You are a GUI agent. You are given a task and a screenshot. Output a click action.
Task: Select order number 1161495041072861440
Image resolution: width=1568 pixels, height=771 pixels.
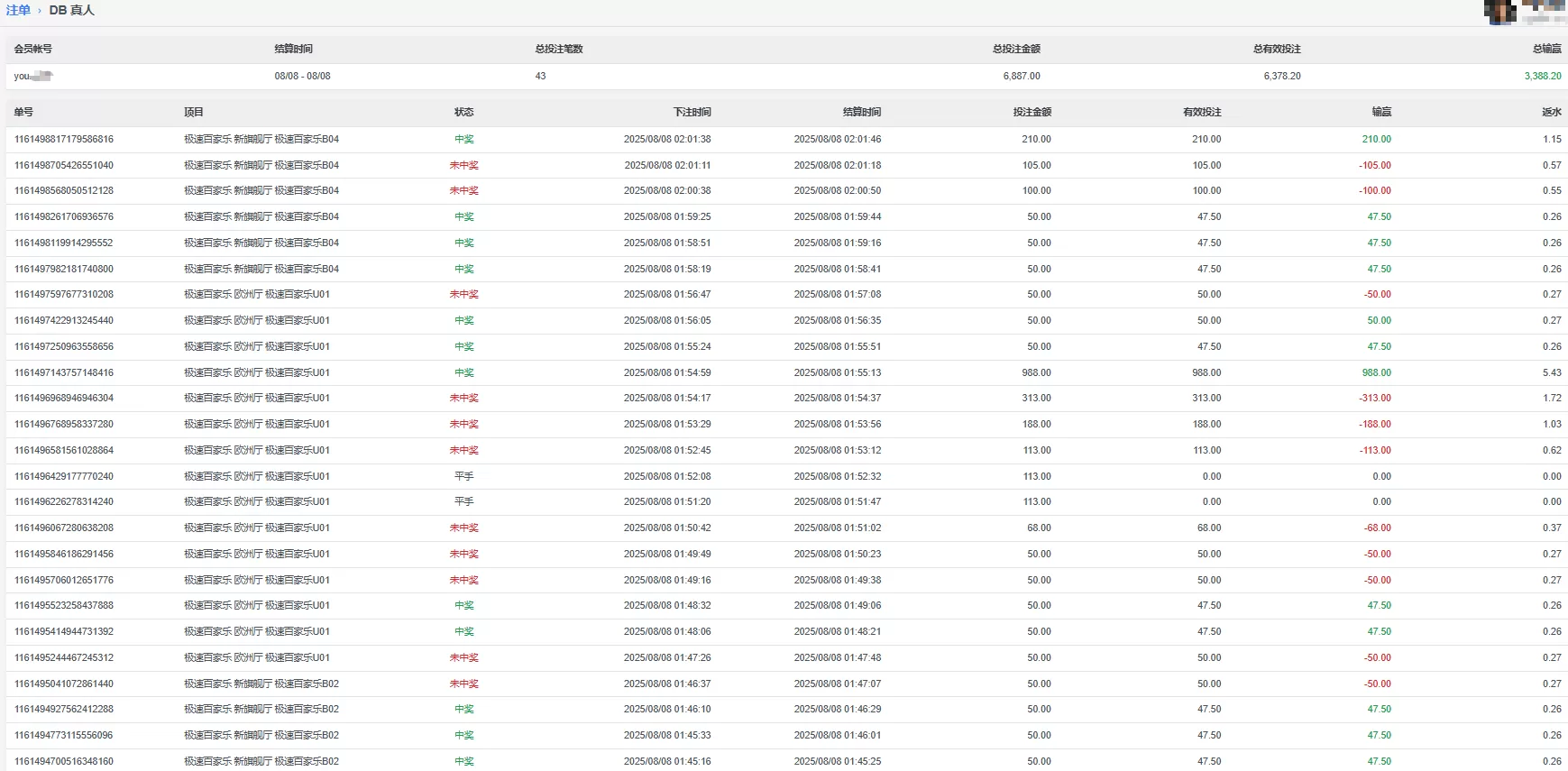(64, 684)
